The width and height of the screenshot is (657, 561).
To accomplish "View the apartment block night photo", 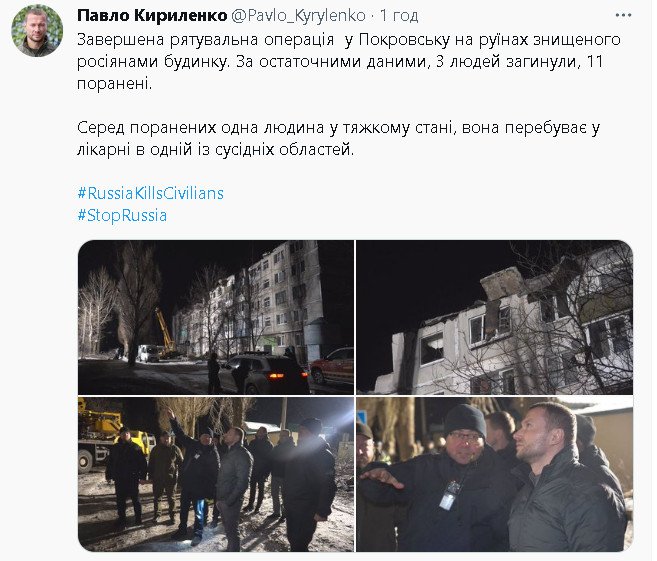I will (216, 317).
